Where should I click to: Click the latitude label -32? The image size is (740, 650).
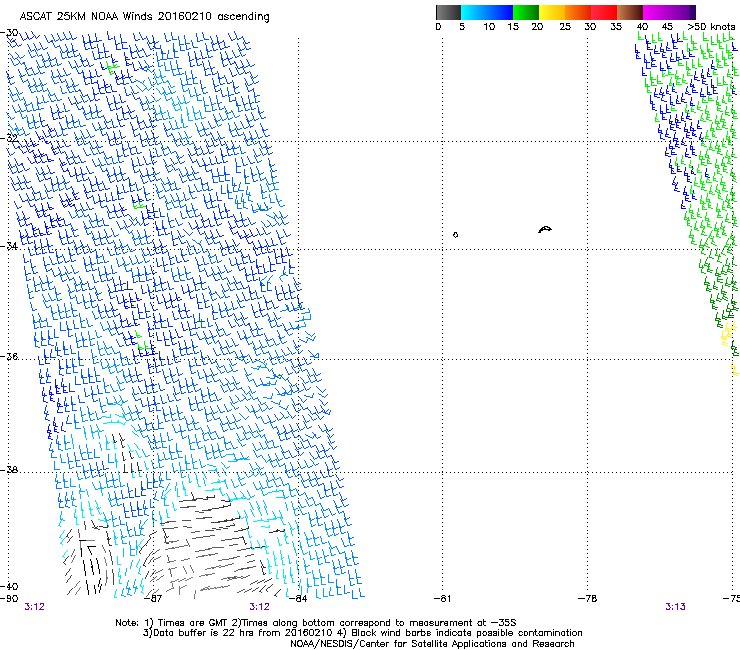click(10, 138)
